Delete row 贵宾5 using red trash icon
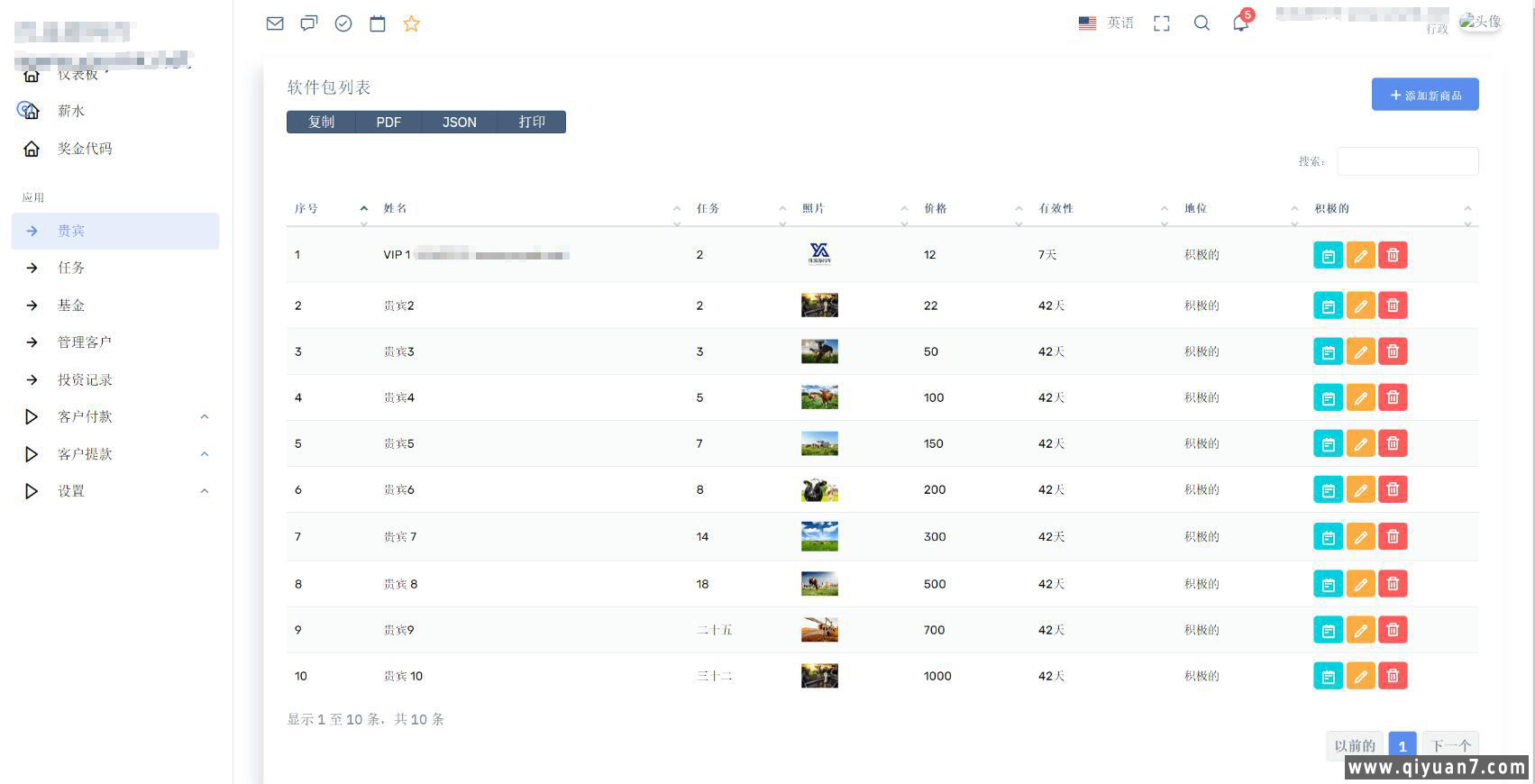1535x784 pixels. pyautogui.click(x=1393, y=443)
